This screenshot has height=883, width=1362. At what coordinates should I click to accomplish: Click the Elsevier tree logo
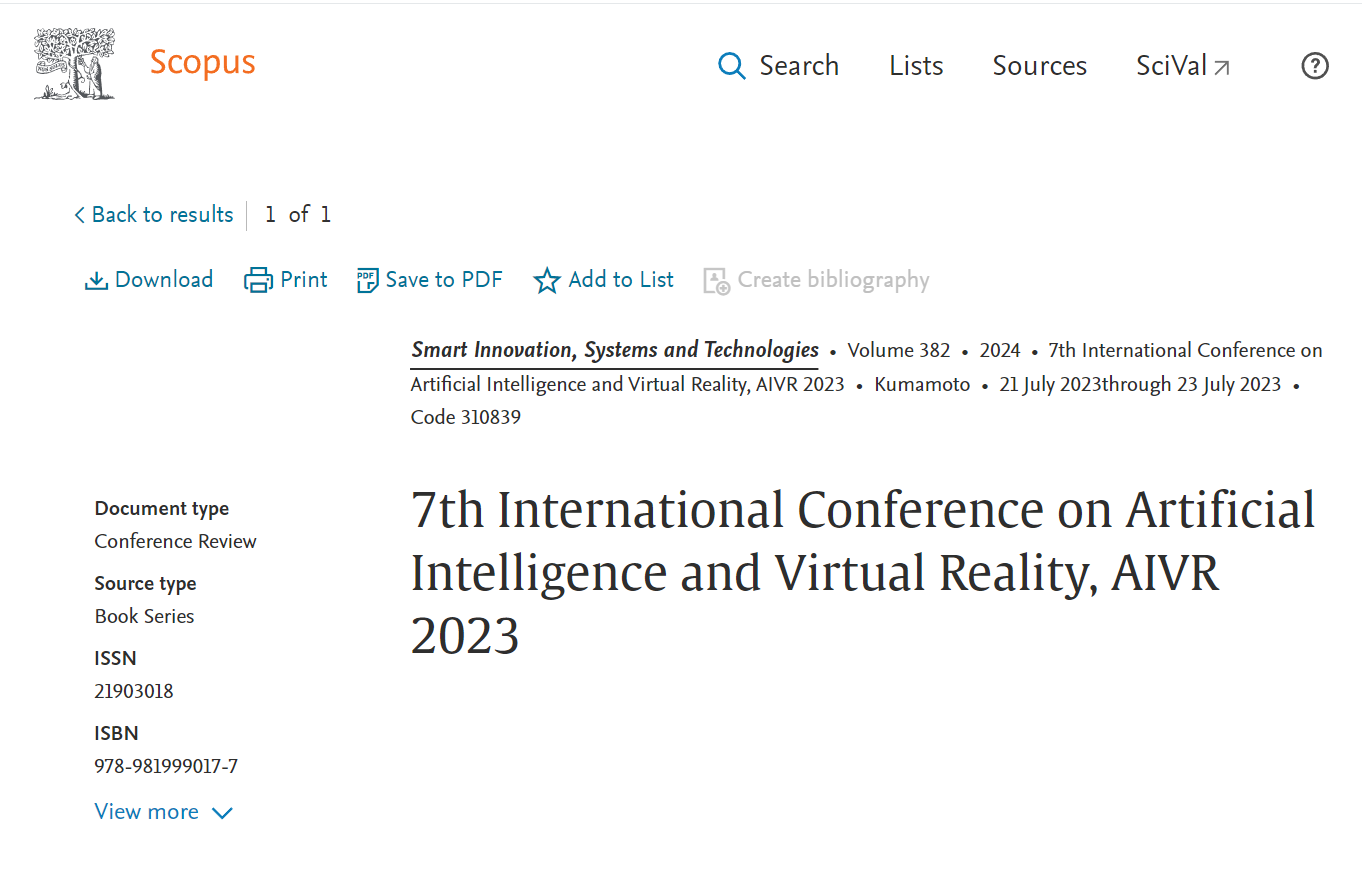click(74, 64)
